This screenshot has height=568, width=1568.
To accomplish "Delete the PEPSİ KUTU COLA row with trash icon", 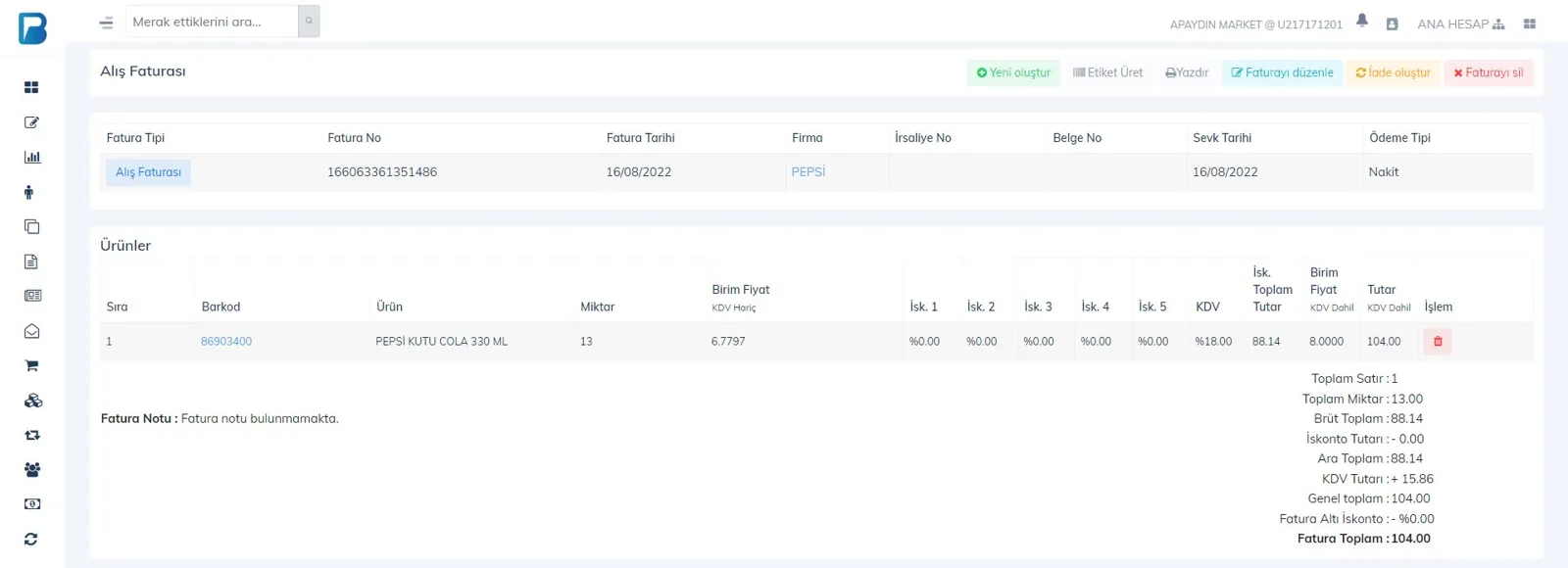I will pyautogui.click(x=1438, y=342).
